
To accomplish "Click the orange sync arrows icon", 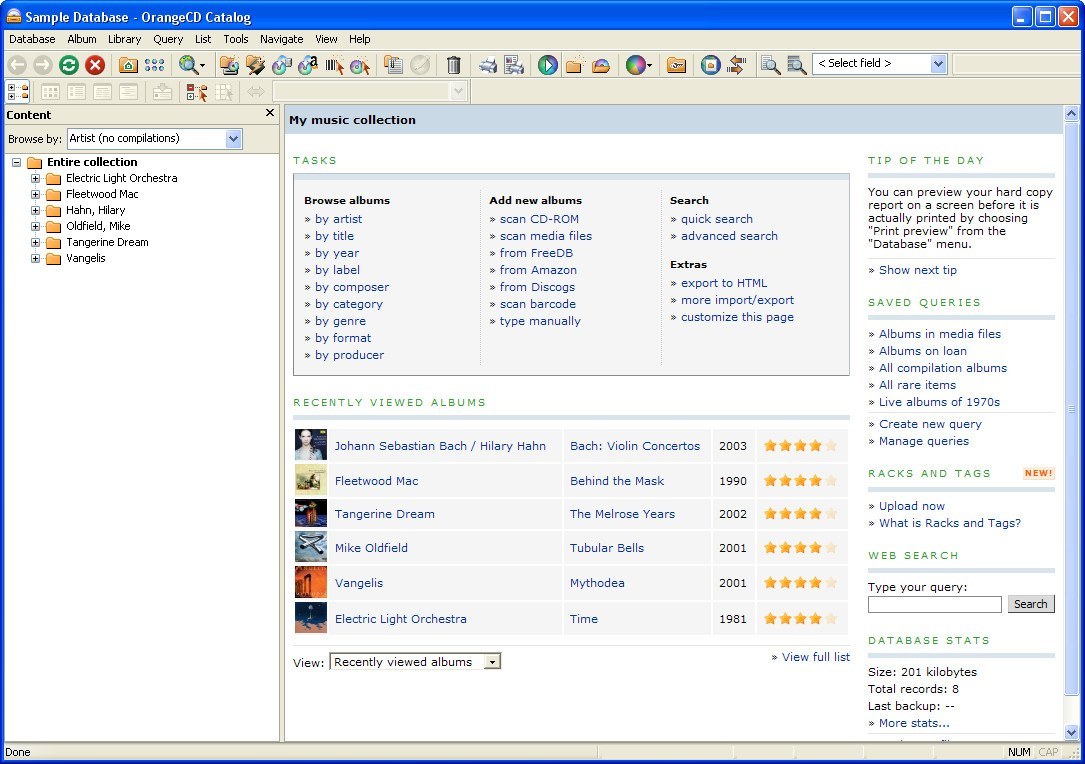I will tap(736, 65).
